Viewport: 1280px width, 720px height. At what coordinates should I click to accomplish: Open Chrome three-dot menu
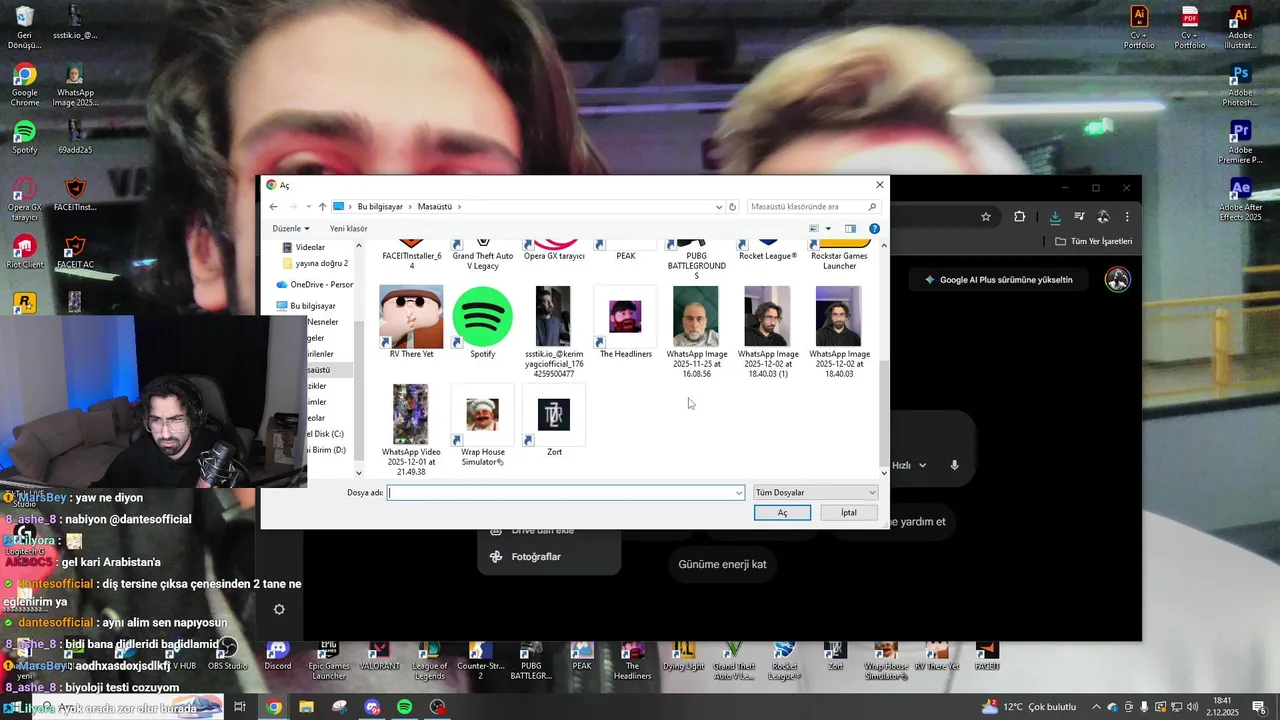tap(1127, 217)
